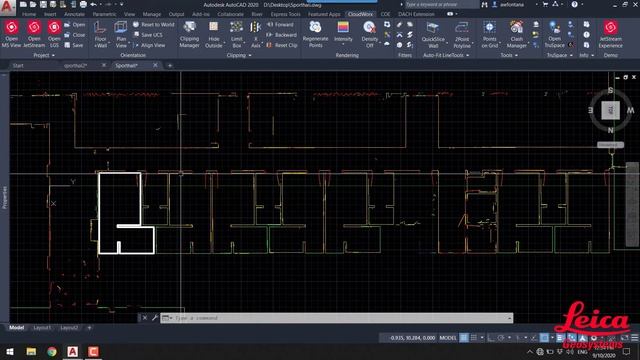Open the Points on Grid dropdown arrow
The image size is (640, 360).
click(x=500, y=42)
